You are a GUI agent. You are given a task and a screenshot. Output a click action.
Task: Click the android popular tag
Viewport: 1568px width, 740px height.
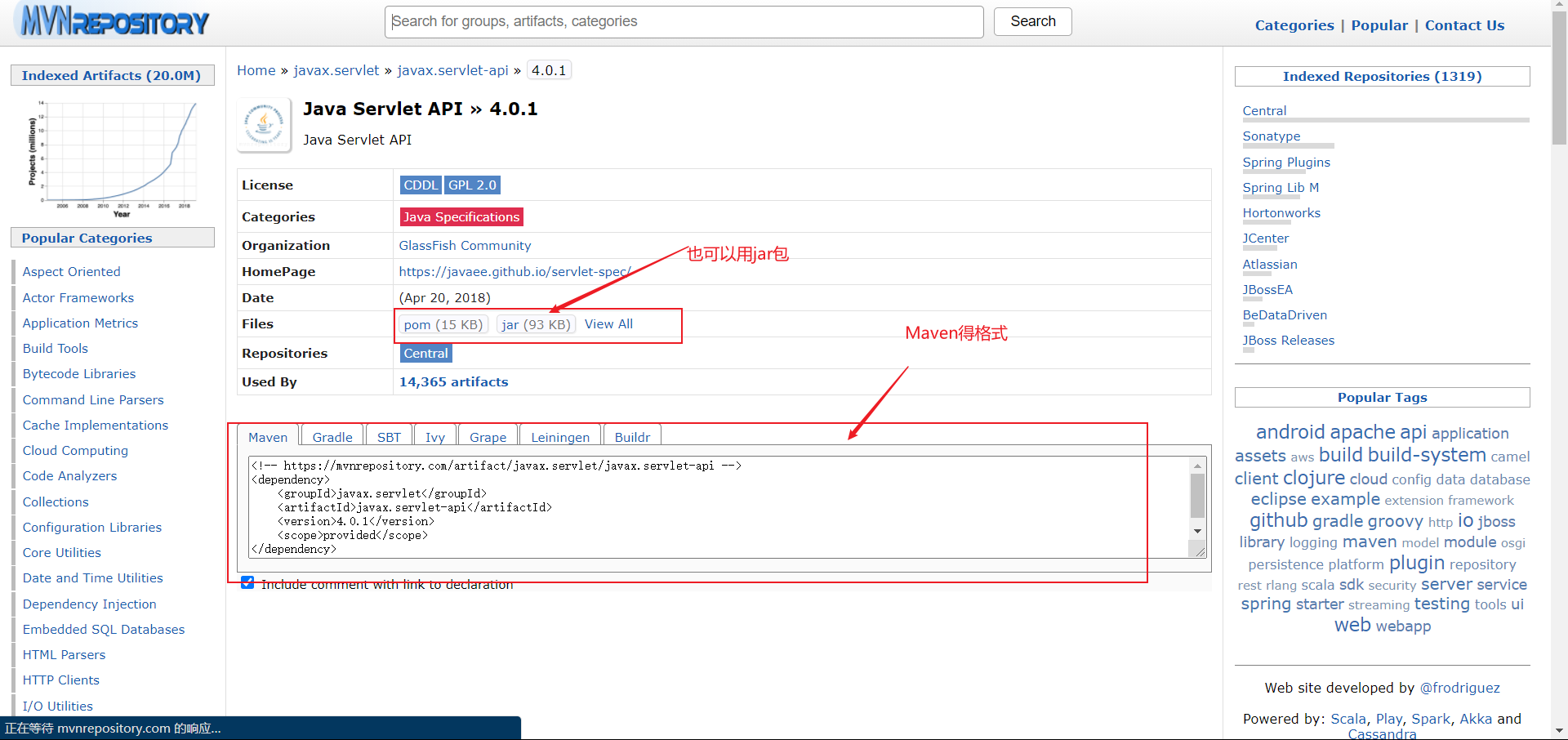pos(1290,432)
